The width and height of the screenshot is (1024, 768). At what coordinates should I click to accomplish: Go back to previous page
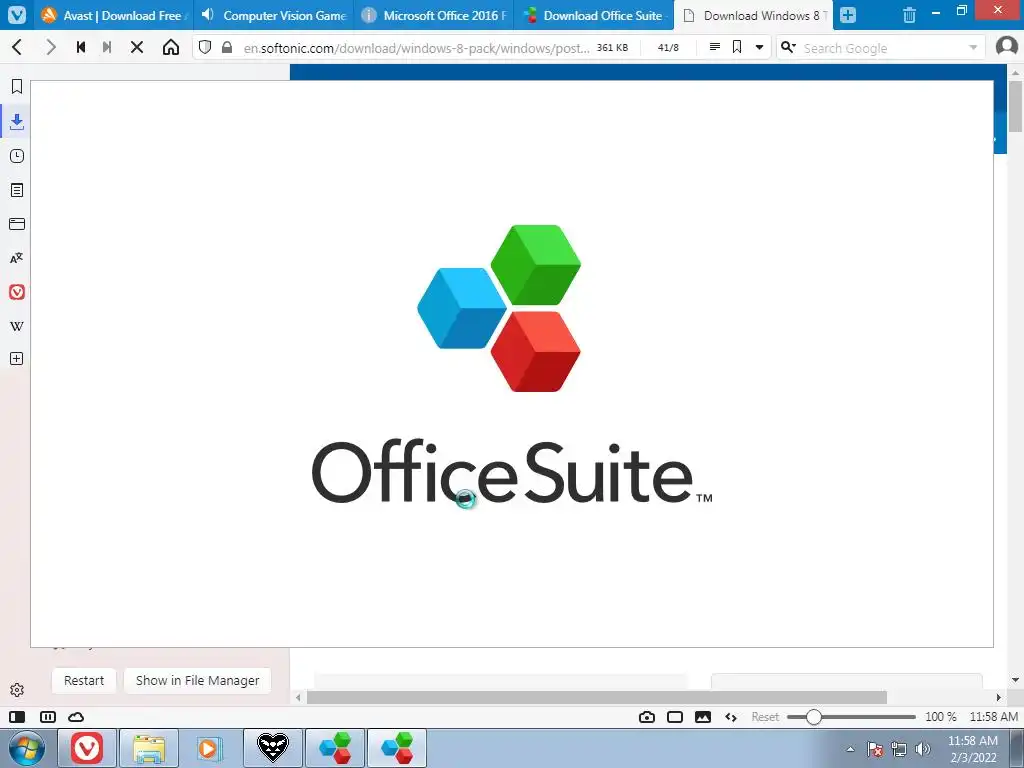pyautogui.click(x=18, y=47)
